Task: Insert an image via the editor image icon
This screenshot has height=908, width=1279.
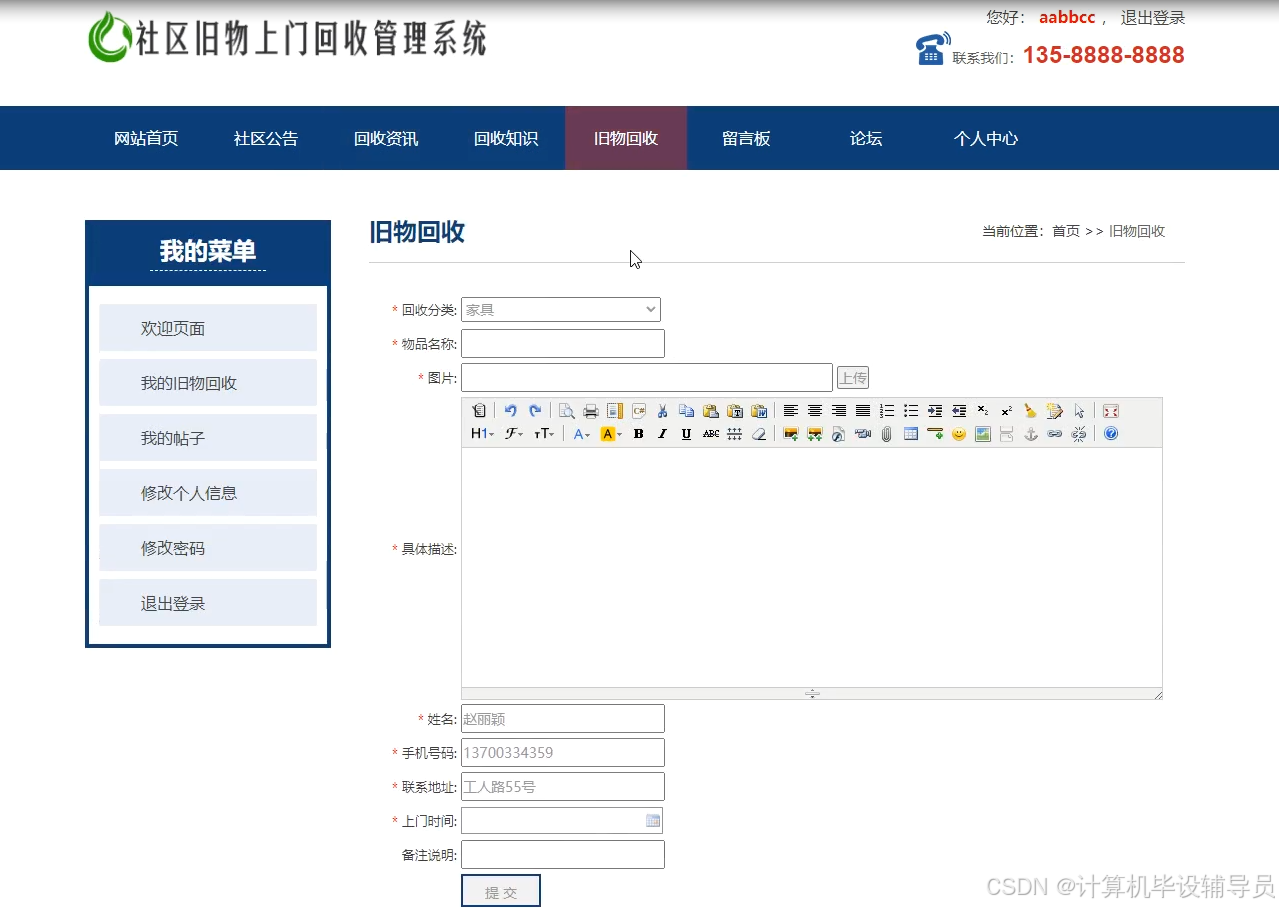Action: click(x=790, y=434)
